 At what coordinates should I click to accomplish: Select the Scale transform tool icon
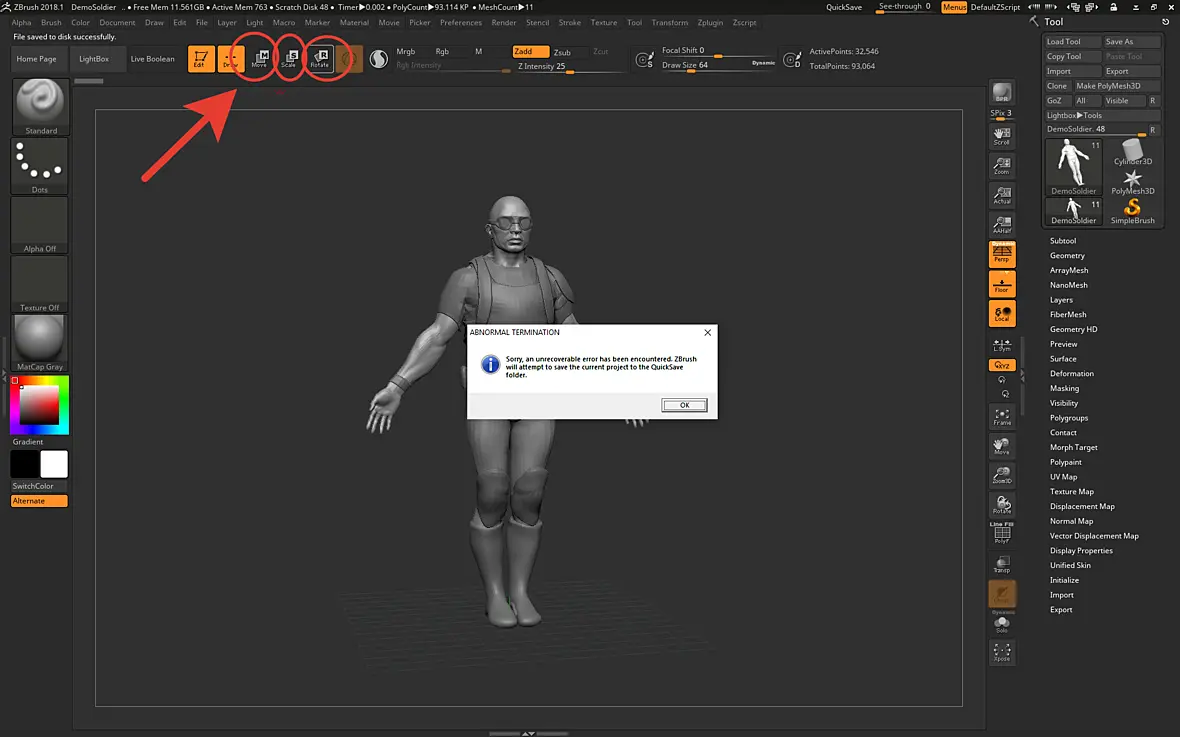[290, 59]
